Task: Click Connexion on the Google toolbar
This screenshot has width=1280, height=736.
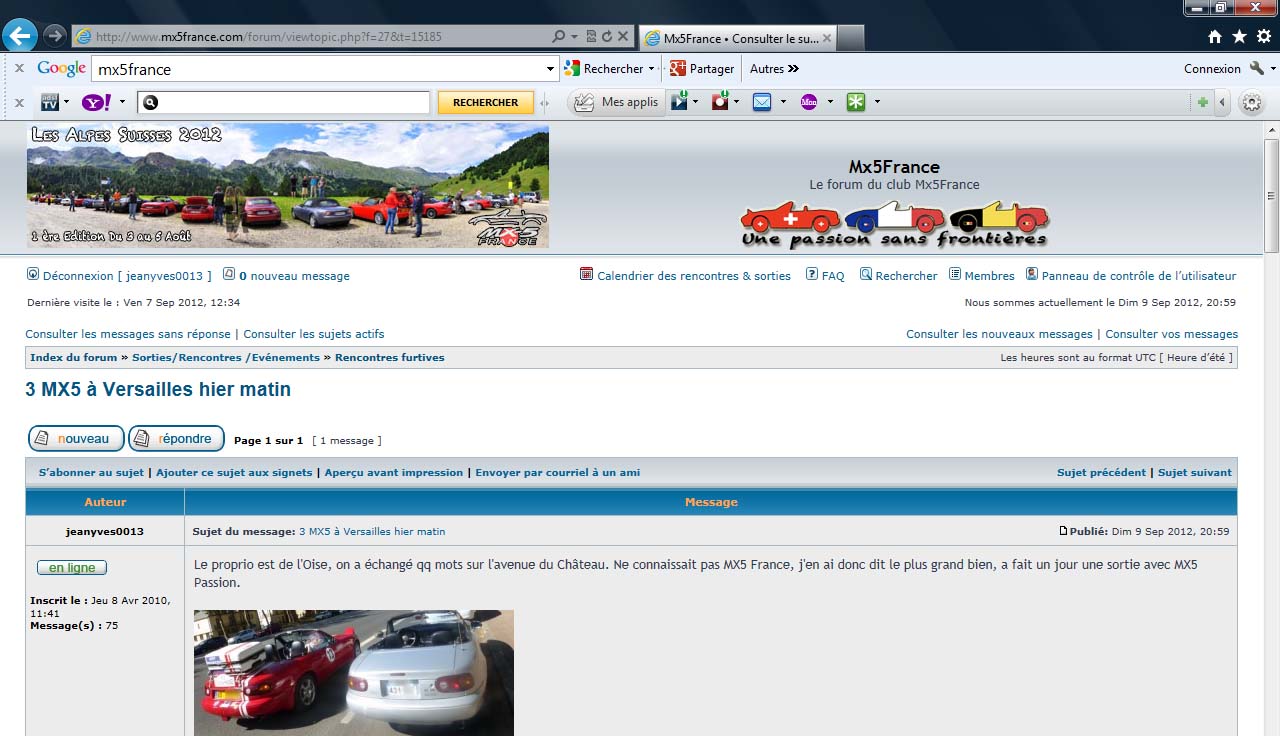Action: 1212,69
